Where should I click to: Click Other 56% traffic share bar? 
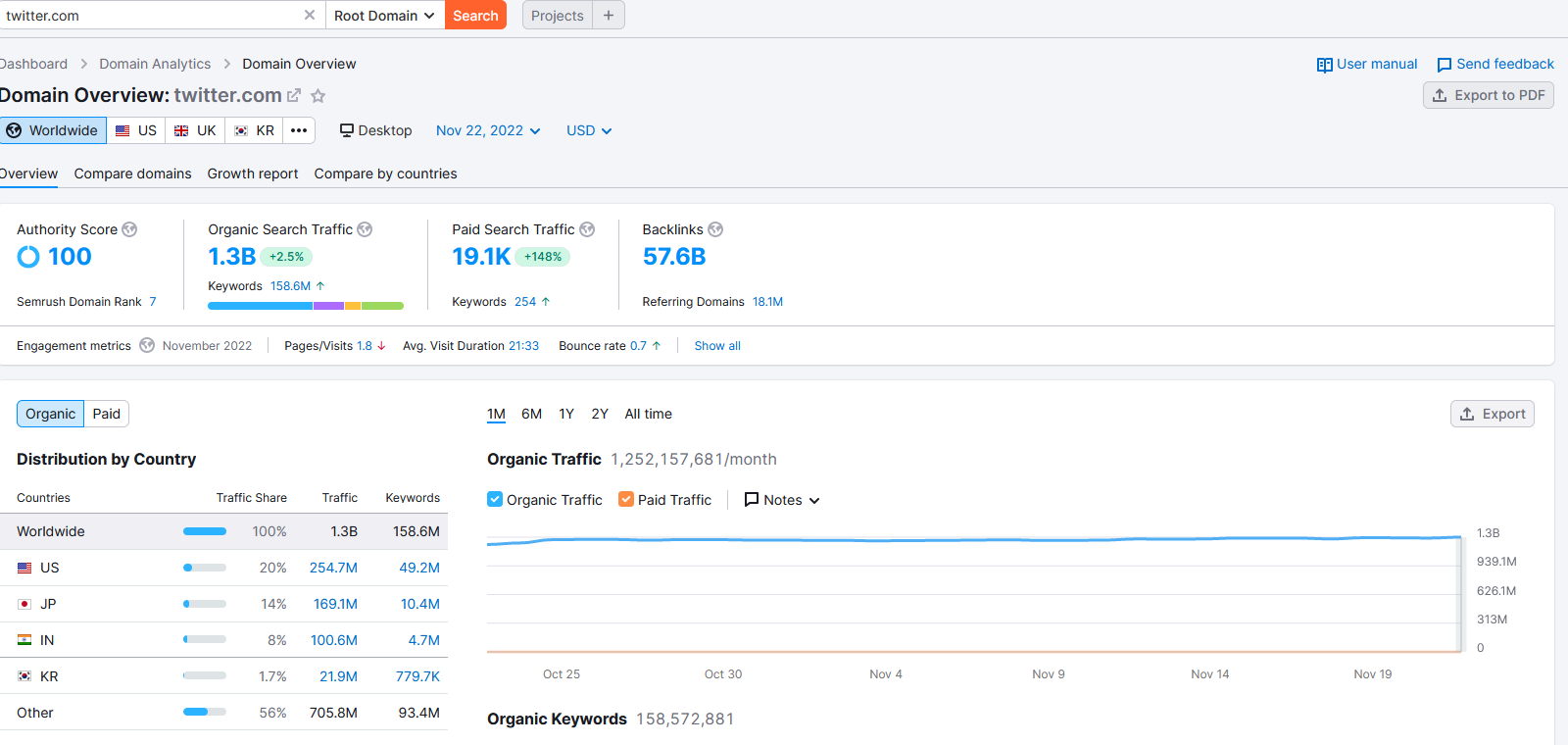(205, 713)
